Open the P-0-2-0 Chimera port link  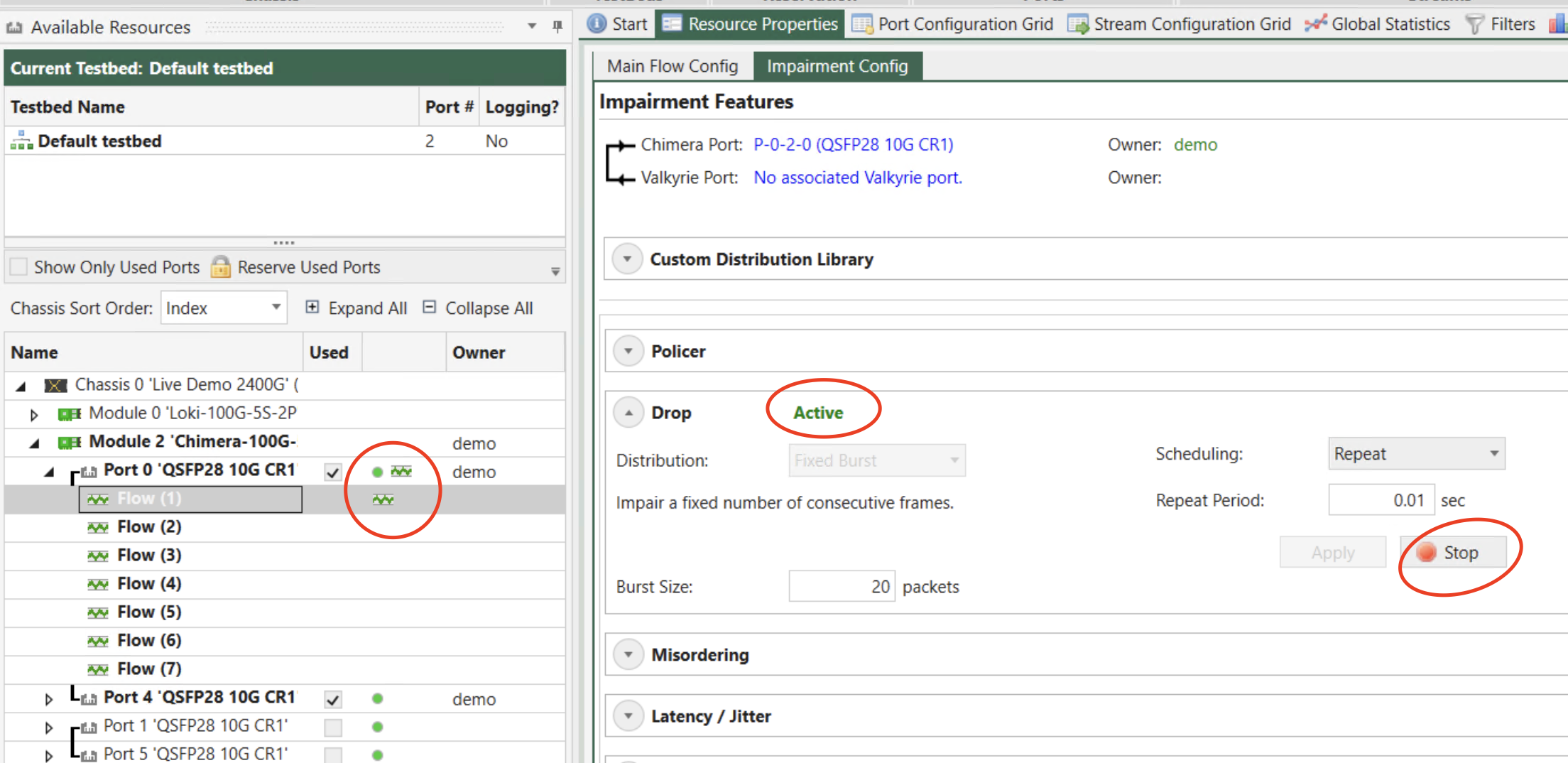tap(853, 145)
